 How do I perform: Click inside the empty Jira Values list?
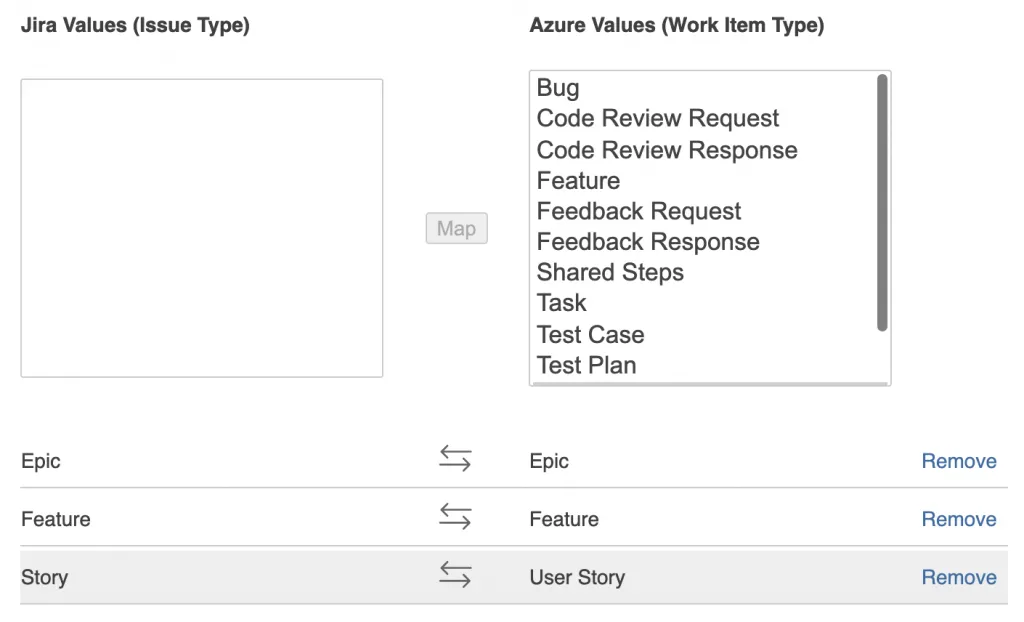(200, 227)
